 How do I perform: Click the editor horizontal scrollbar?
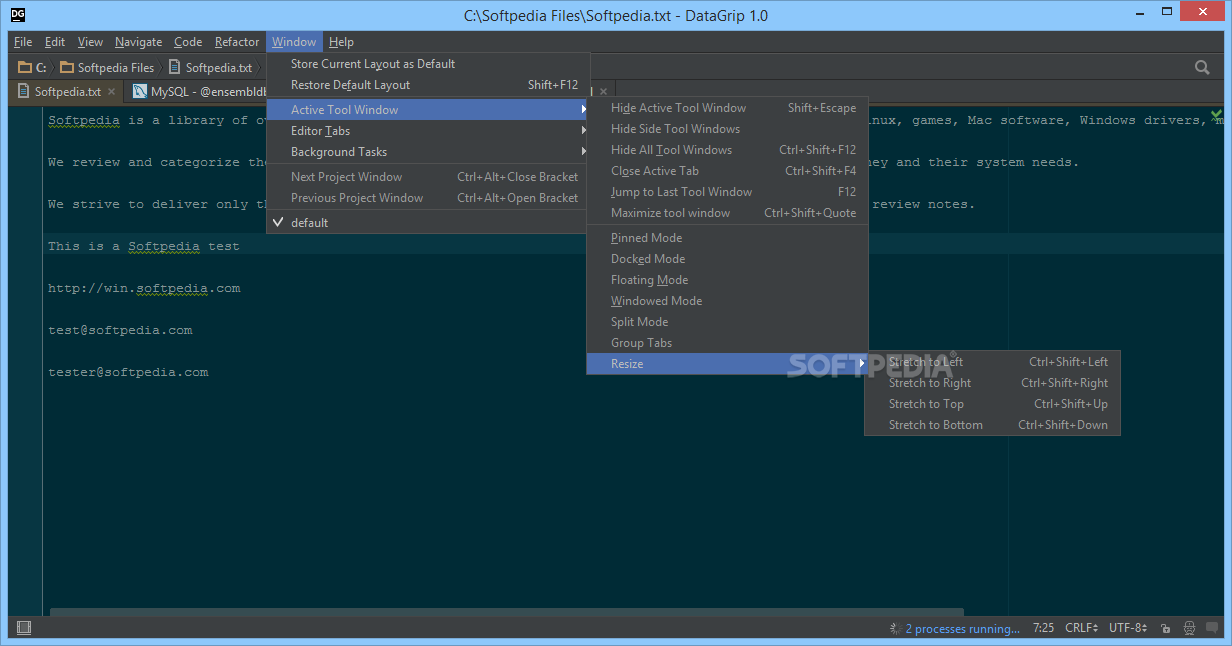point(507,611)
